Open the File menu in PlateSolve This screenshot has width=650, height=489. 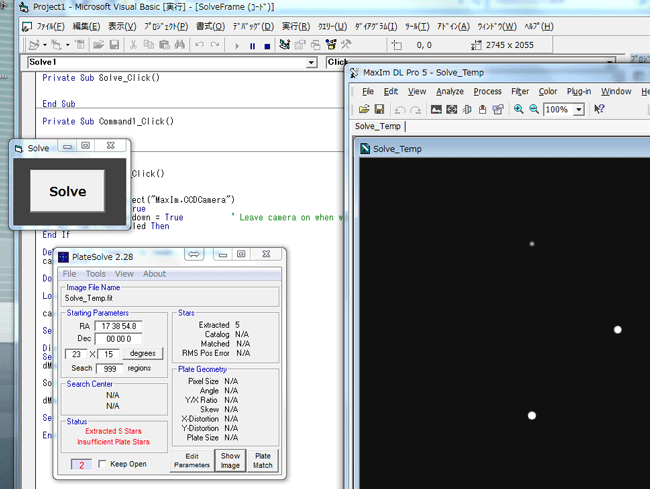[x=69, y=274]
